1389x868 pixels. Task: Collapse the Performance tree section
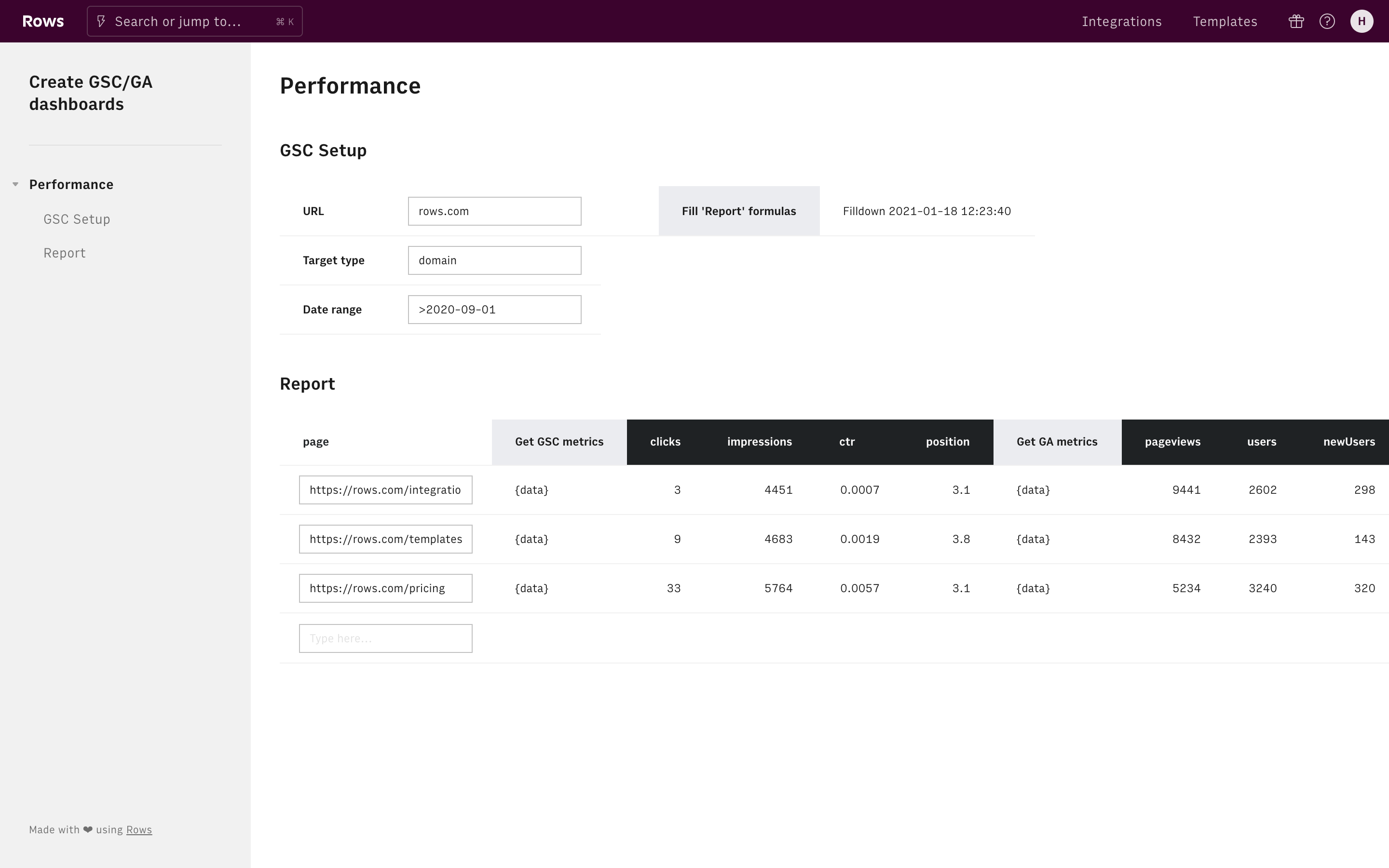[x=15, y=184]
